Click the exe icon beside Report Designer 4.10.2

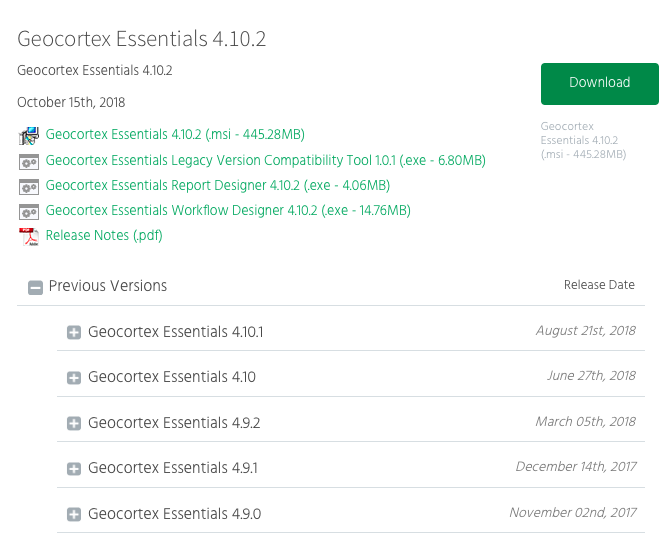(x=29, y=187)
